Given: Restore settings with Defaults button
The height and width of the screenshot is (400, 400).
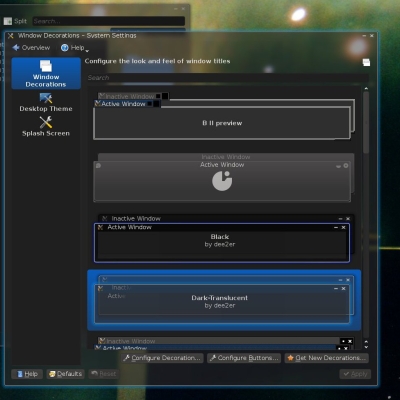Looking at the screenshot, I should click(x=66, y=374).
